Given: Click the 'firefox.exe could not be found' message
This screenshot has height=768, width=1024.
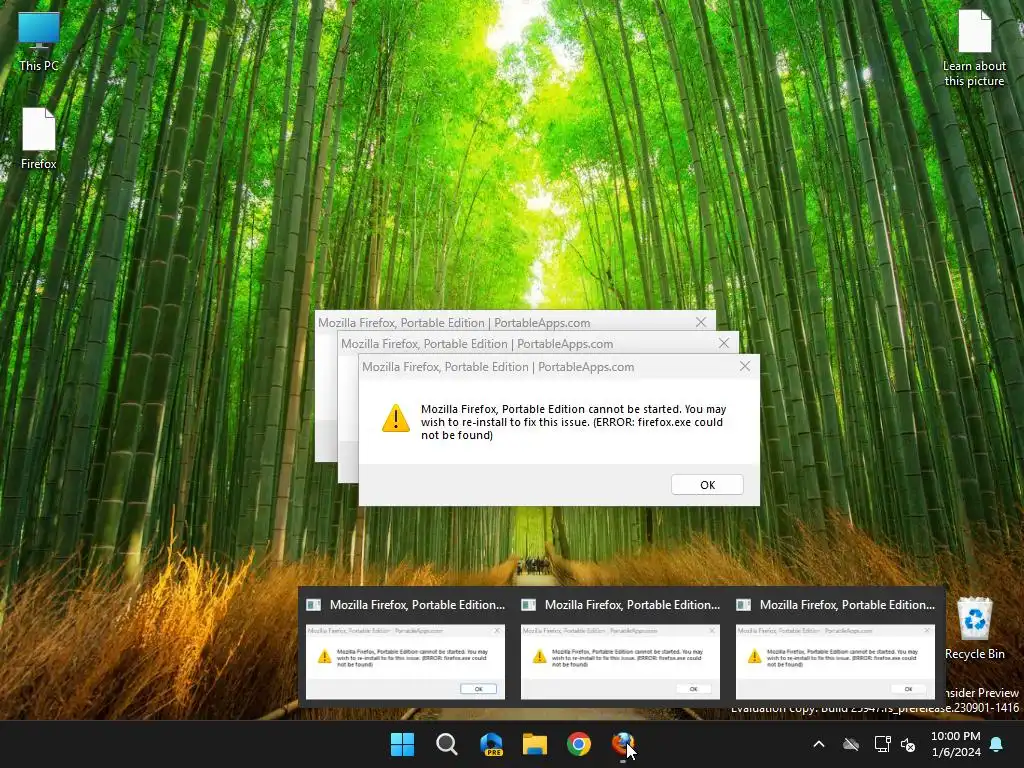Looking at the screenshot, I should (573, 422).
